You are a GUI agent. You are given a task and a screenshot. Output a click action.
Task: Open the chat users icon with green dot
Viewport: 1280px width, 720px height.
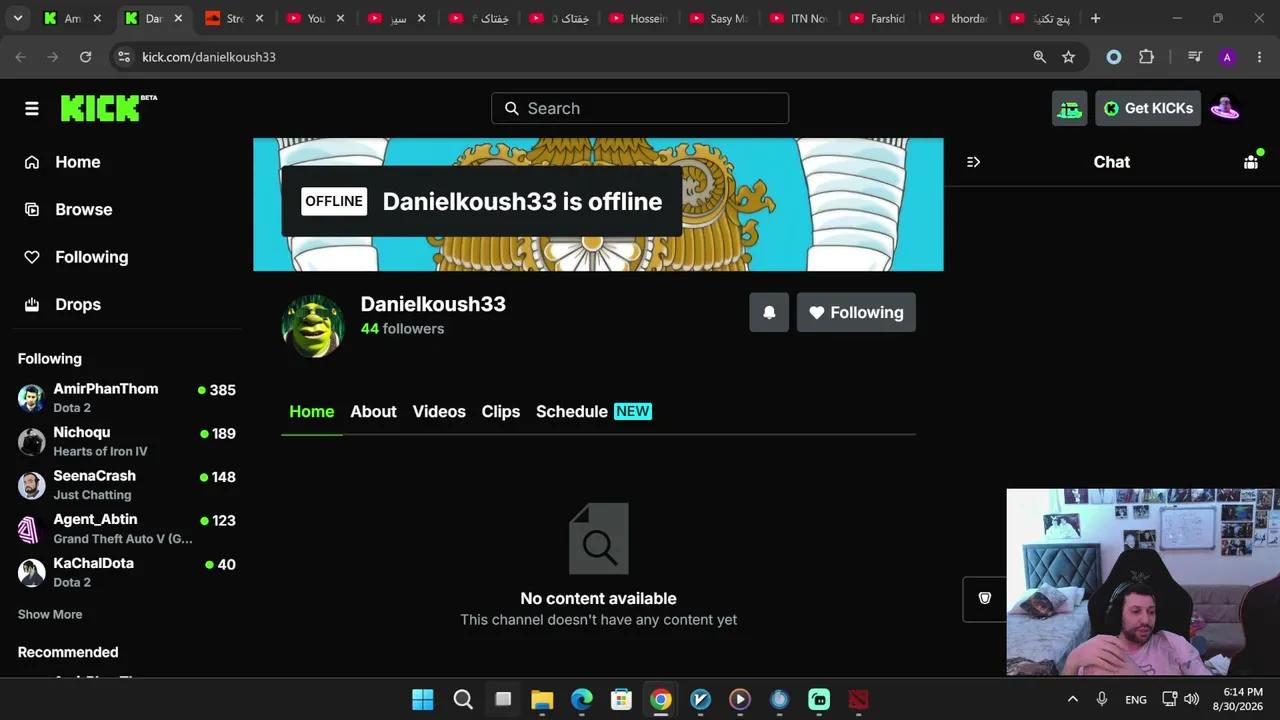tap(1251, 162)
